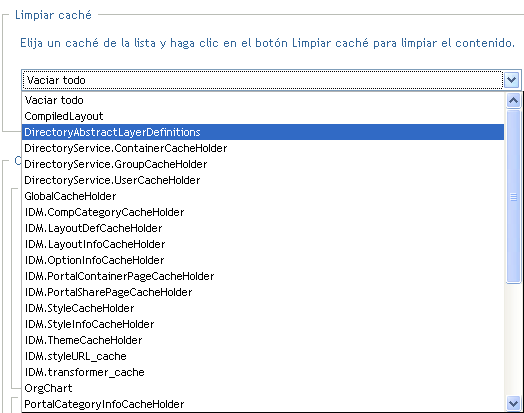Select IDM.OptionInfoCacheHolder

pos(263,260)
